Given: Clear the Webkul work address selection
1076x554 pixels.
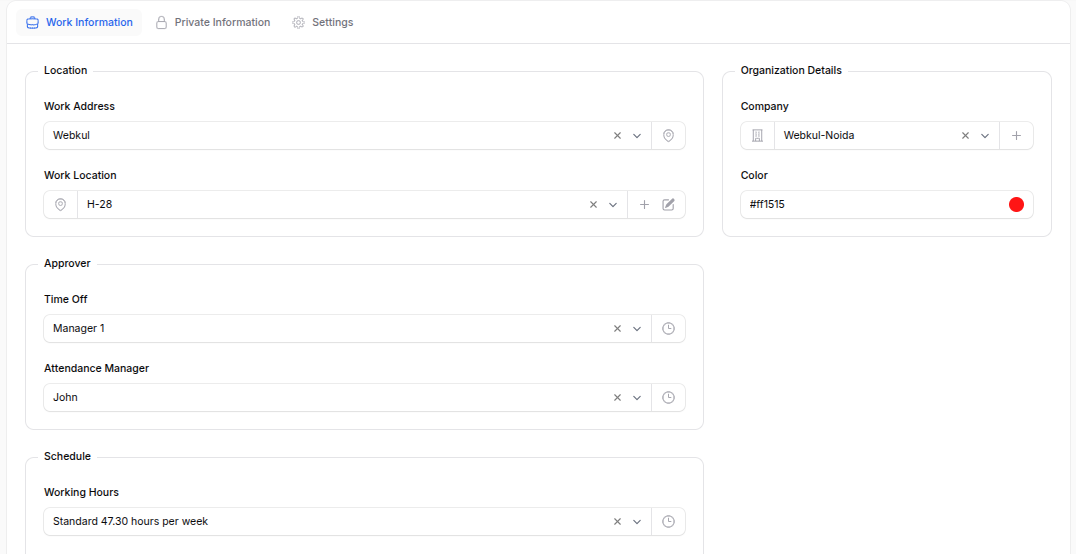Looking at the screenshot, I should pos(617,136).
